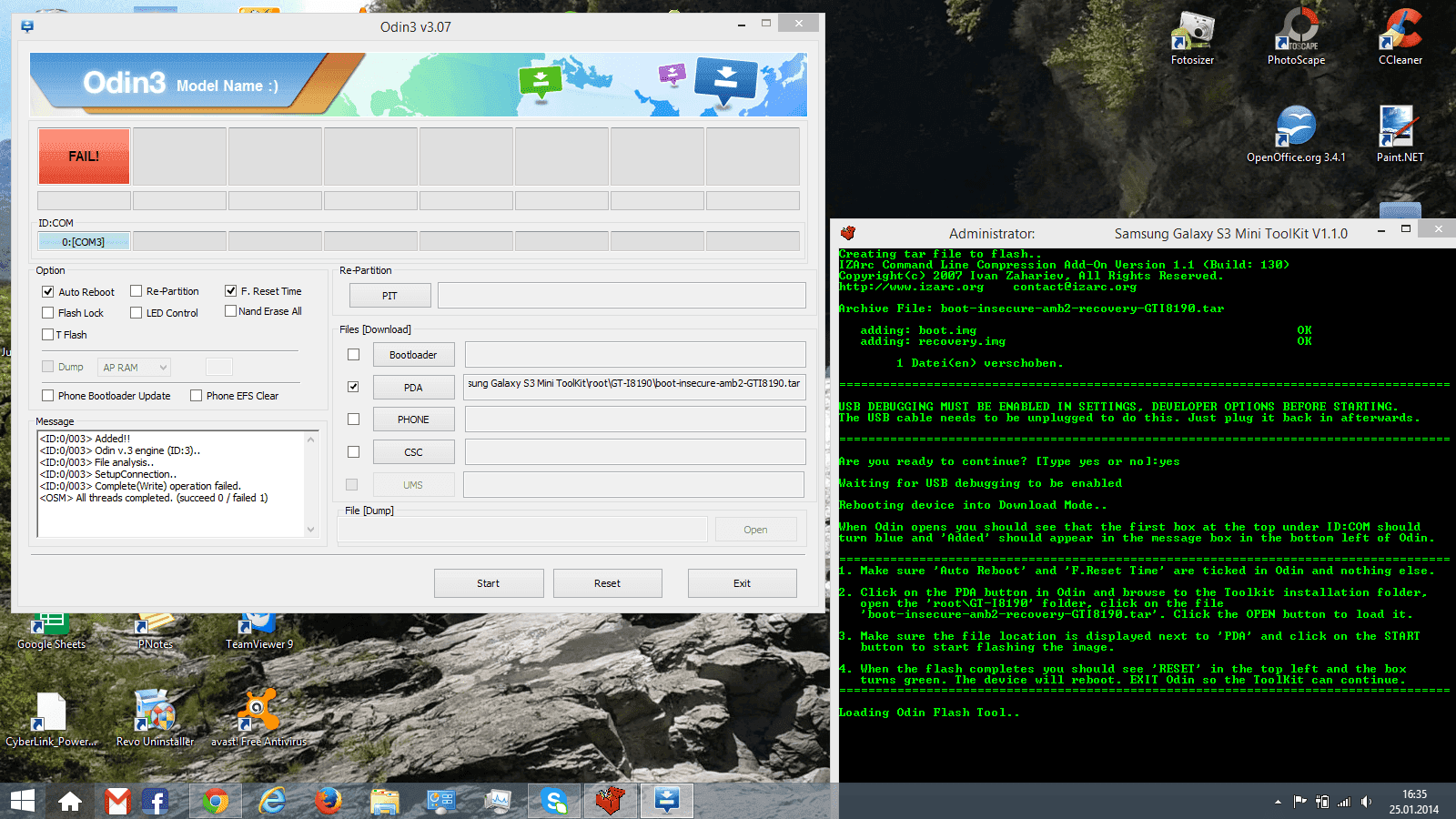Click the Archive File line in ToolKit console
1456x819 pixels.
click(x=1031, y=308)
